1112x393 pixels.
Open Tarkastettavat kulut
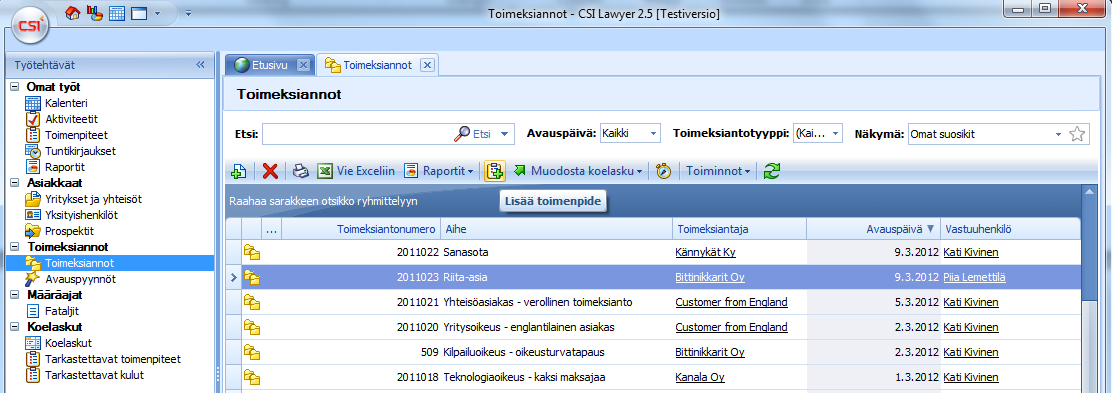click(94, 375)
